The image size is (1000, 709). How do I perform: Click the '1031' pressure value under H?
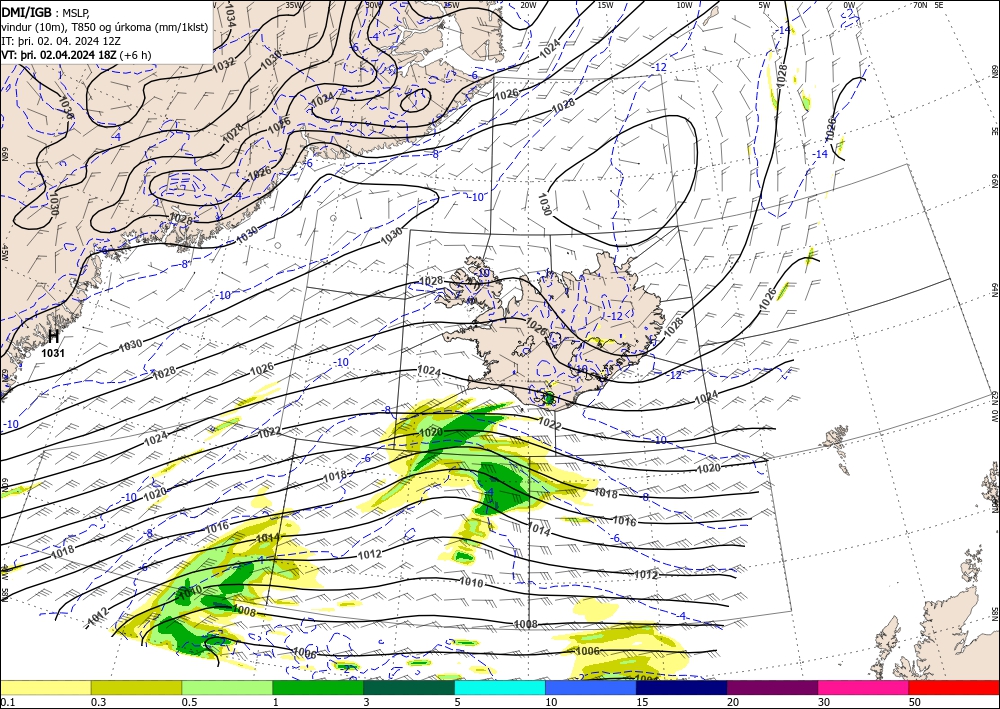[x=53, y=353]
